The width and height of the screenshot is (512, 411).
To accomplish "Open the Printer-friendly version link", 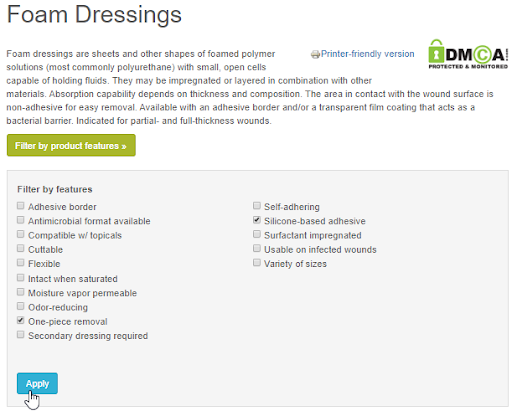I will (x=367, y=54).
